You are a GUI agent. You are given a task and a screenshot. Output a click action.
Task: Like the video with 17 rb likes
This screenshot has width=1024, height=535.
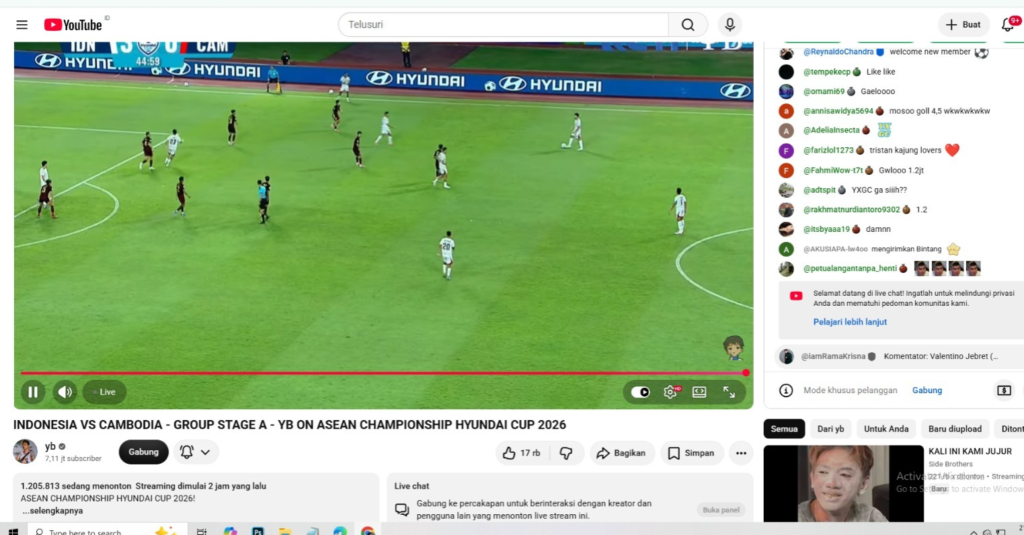pos(522,453)
